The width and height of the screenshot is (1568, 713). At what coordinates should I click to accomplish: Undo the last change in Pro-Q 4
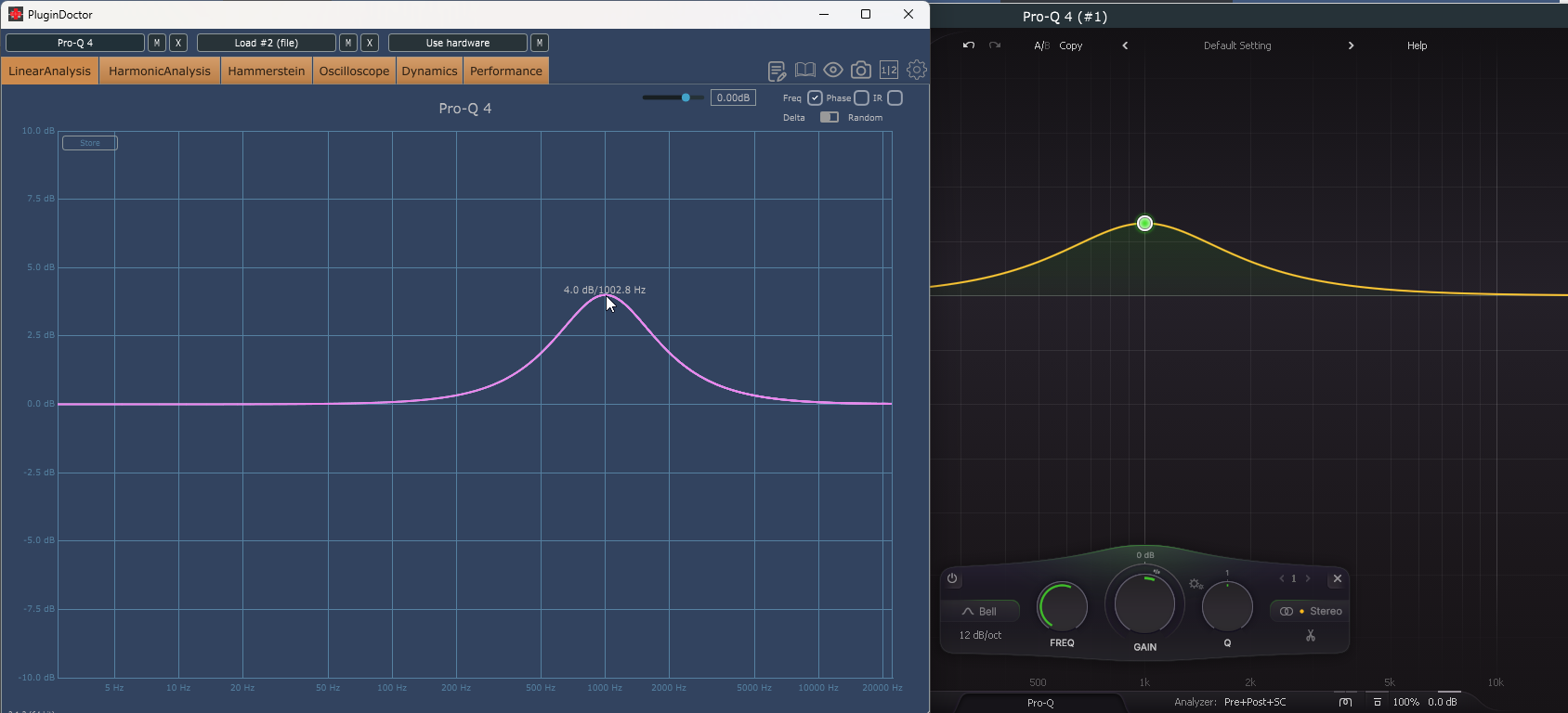(x=969, y=45)
